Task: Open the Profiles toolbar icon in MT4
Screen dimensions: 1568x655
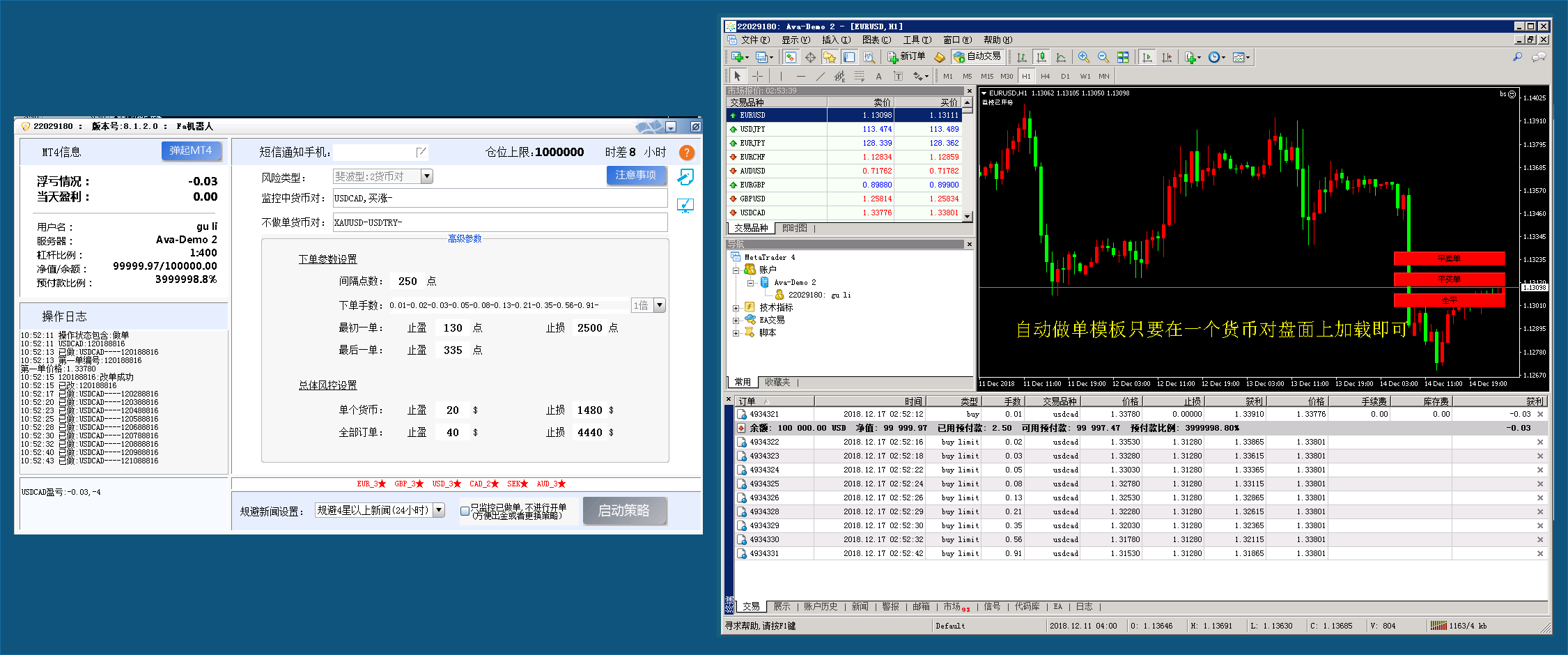Action: point(763,57)
